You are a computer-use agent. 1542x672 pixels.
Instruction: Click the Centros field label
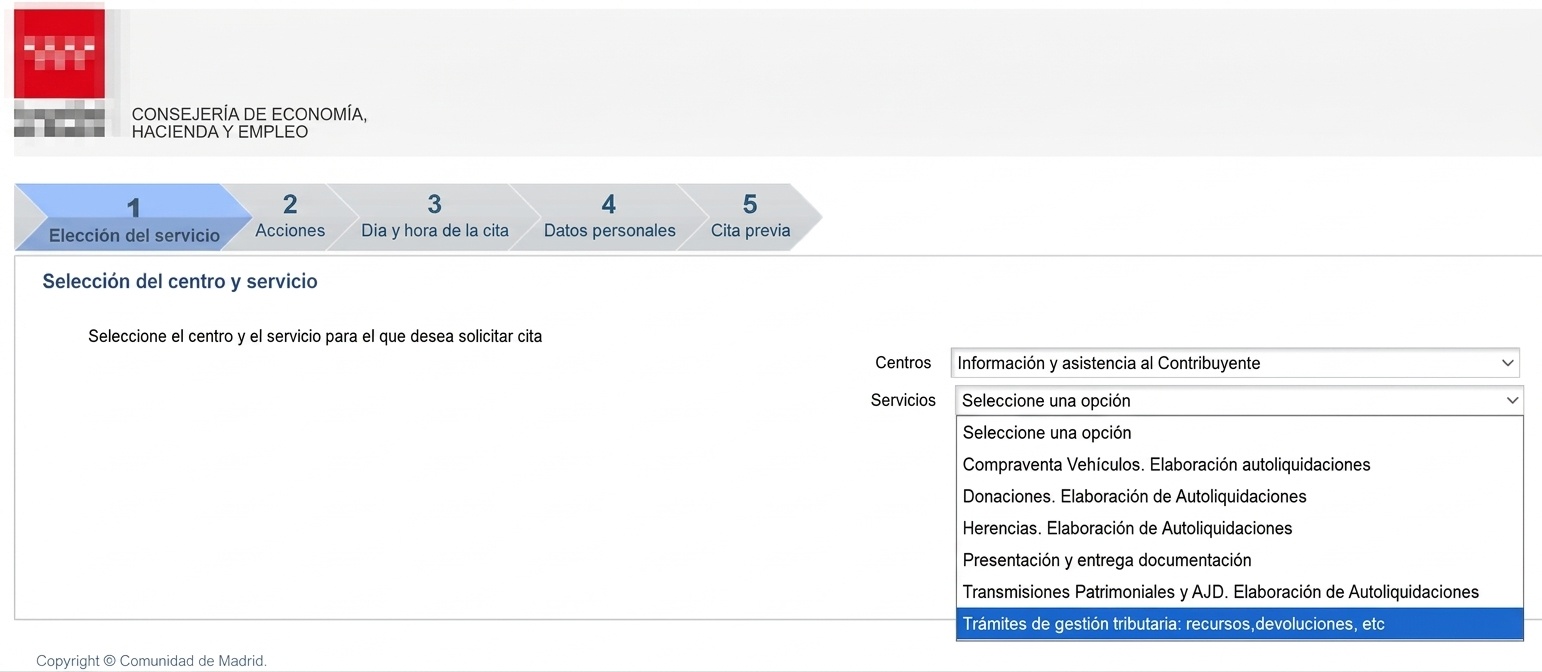(x=903, y=363)
